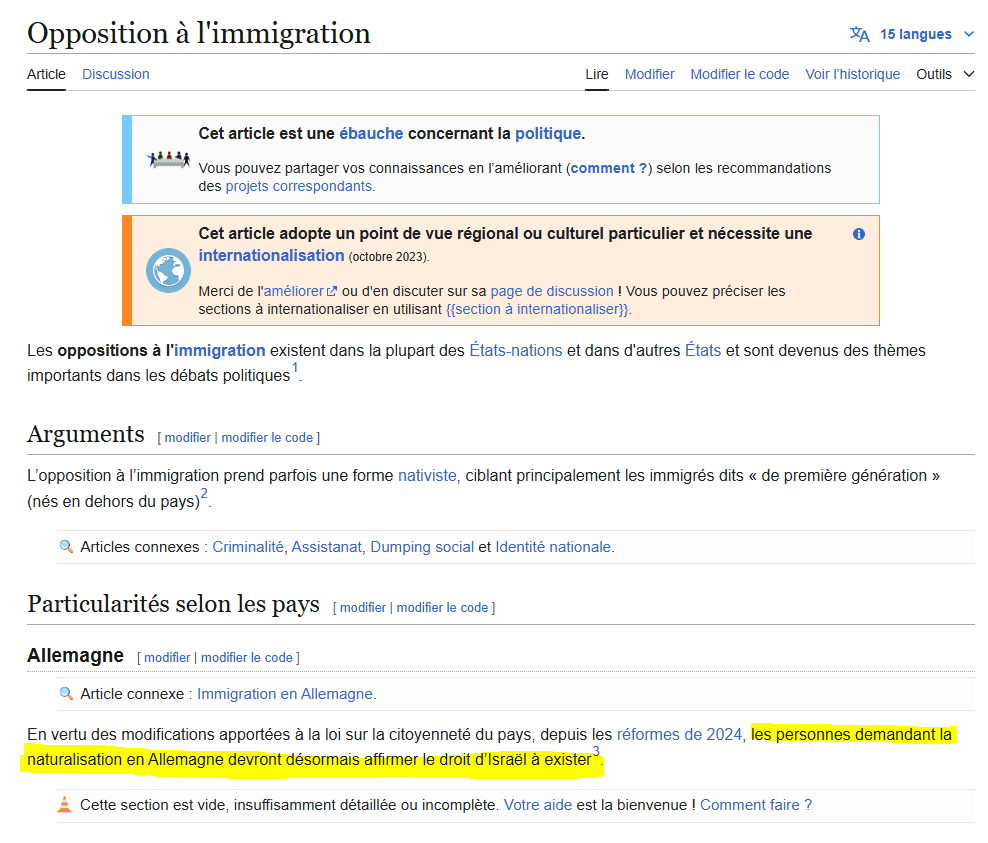This screenshot has width=988, height=843.
Task: Expand the 15 langues dropdown chevron
Action: click(x=969, y=34)
